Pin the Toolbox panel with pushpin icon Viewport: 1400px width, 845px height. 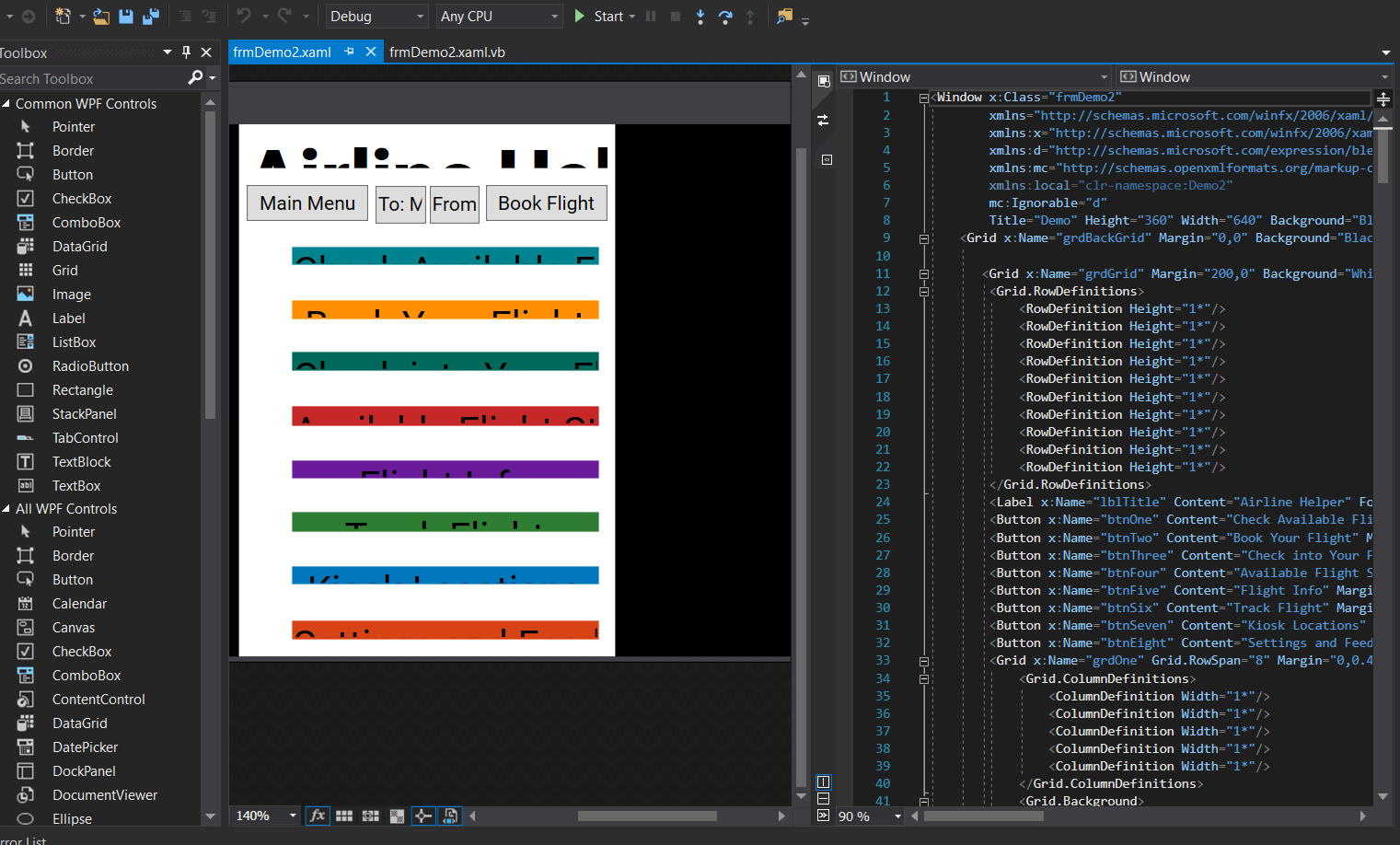click(x=186, y=52)
